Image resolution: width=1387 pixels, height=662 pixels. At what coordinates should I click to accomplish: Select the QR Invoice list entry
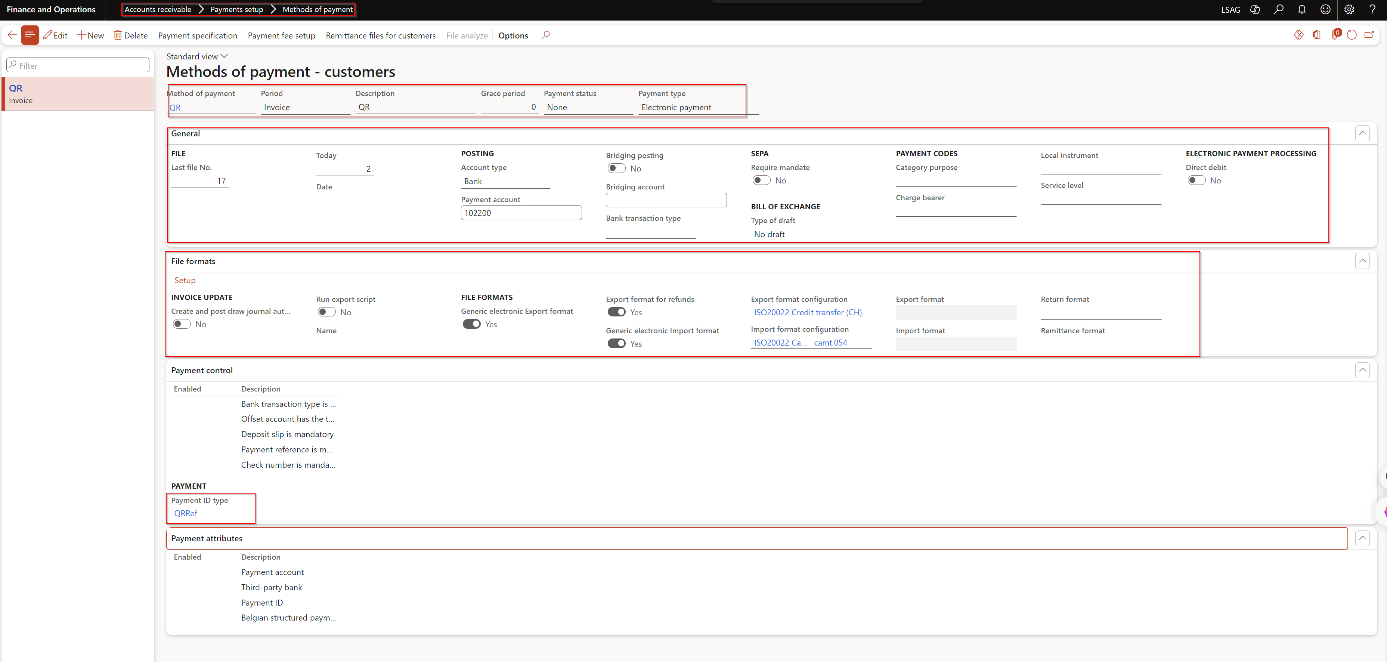(x=77, y=94)
